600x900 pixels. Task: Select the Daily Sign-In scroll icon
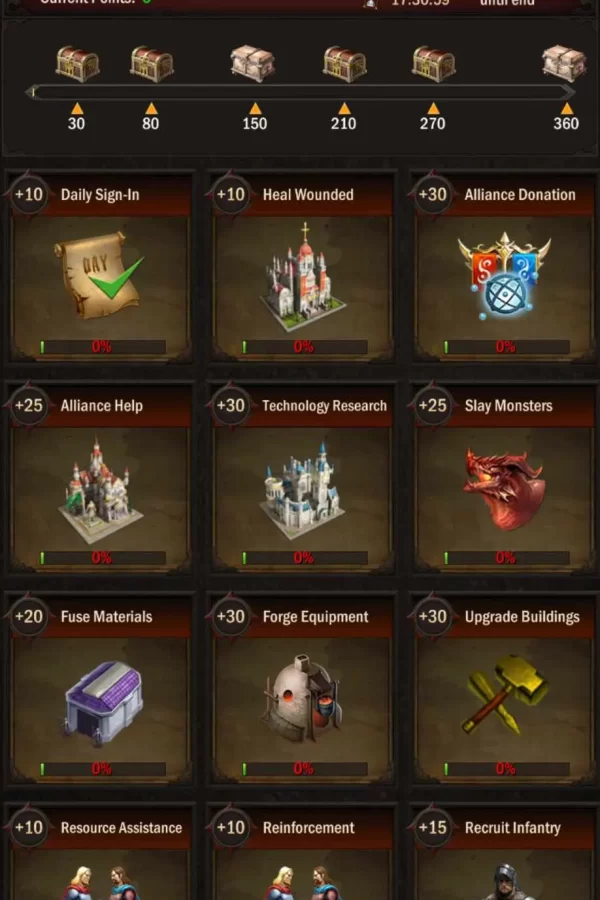(99, 274)
